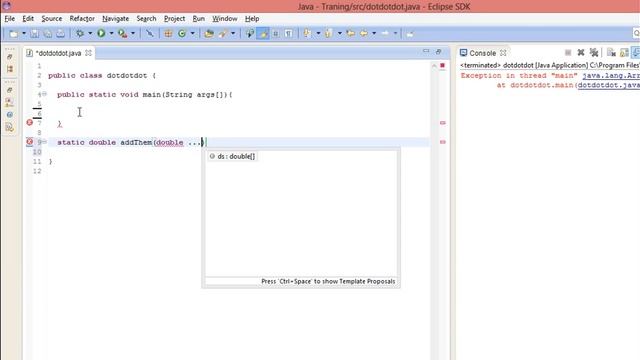Click the Previous Annotation icon
This screenshot has width=640, height=360.
click(329, 33)
